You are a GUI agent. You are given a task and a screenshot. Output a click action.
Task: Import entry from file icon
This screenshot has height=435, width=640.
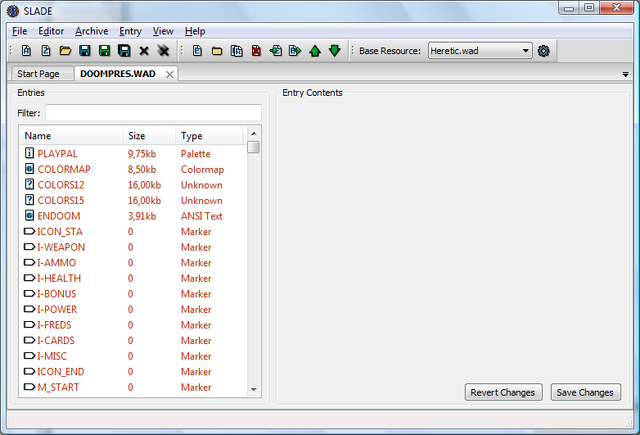coord(276,51)
